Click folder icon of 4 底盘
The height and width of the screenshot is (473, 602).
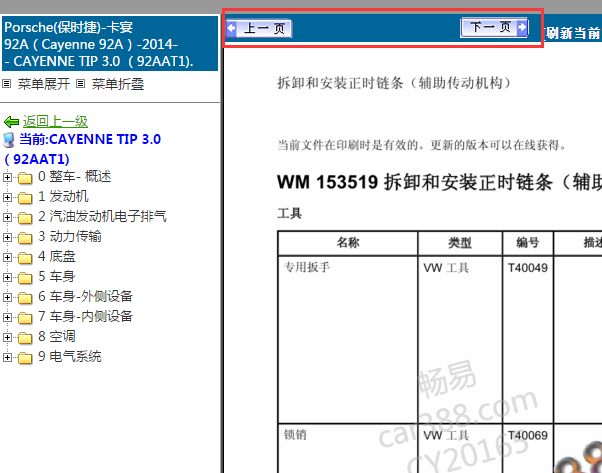[x=25, y=258]
